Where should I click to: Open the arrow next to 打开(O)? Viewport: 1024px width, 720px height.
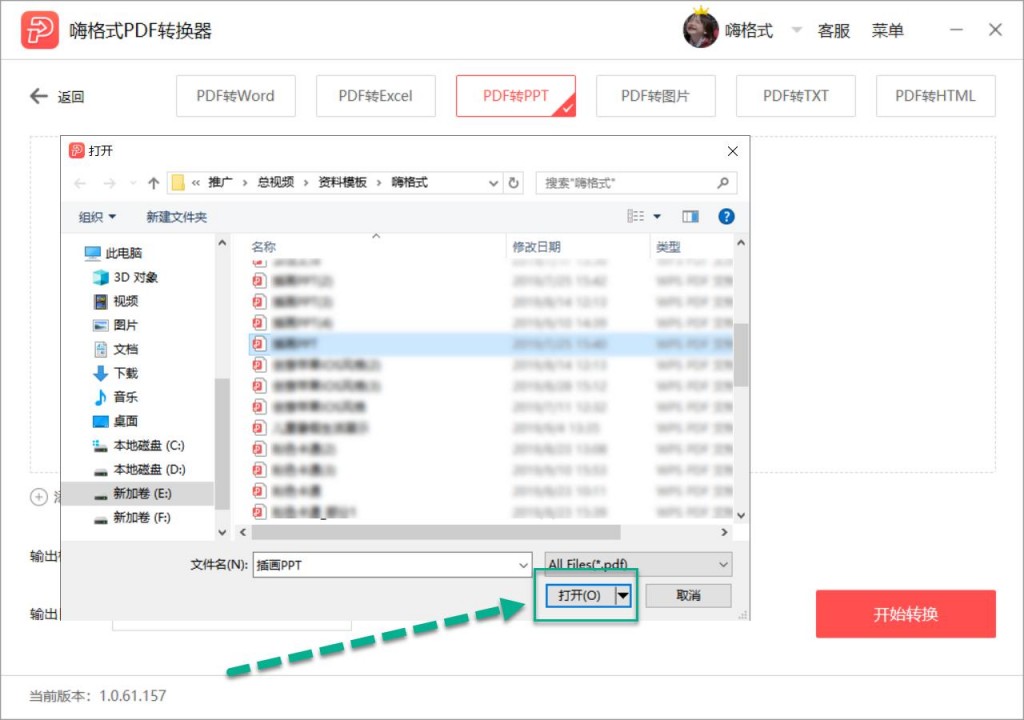pyautogui.click(x=624, y=595)
